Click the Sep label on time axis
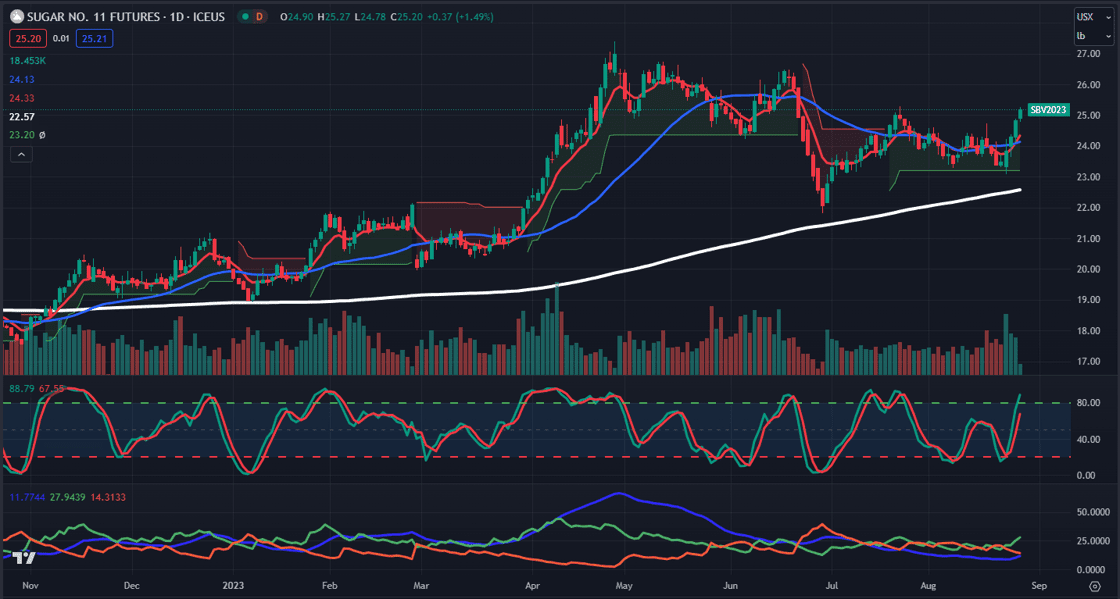The width and height of the screenshot is (1120, 599). coord(1039,585)
